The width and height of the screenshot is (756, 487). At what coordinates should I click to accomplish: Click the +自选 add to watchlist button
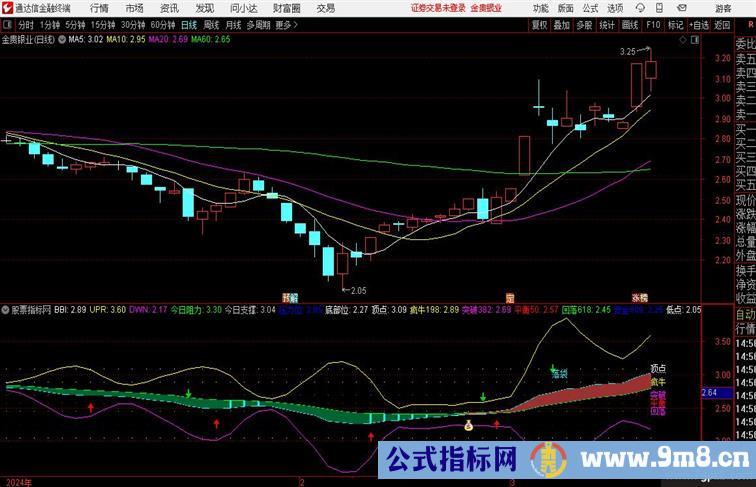(701, 25)
